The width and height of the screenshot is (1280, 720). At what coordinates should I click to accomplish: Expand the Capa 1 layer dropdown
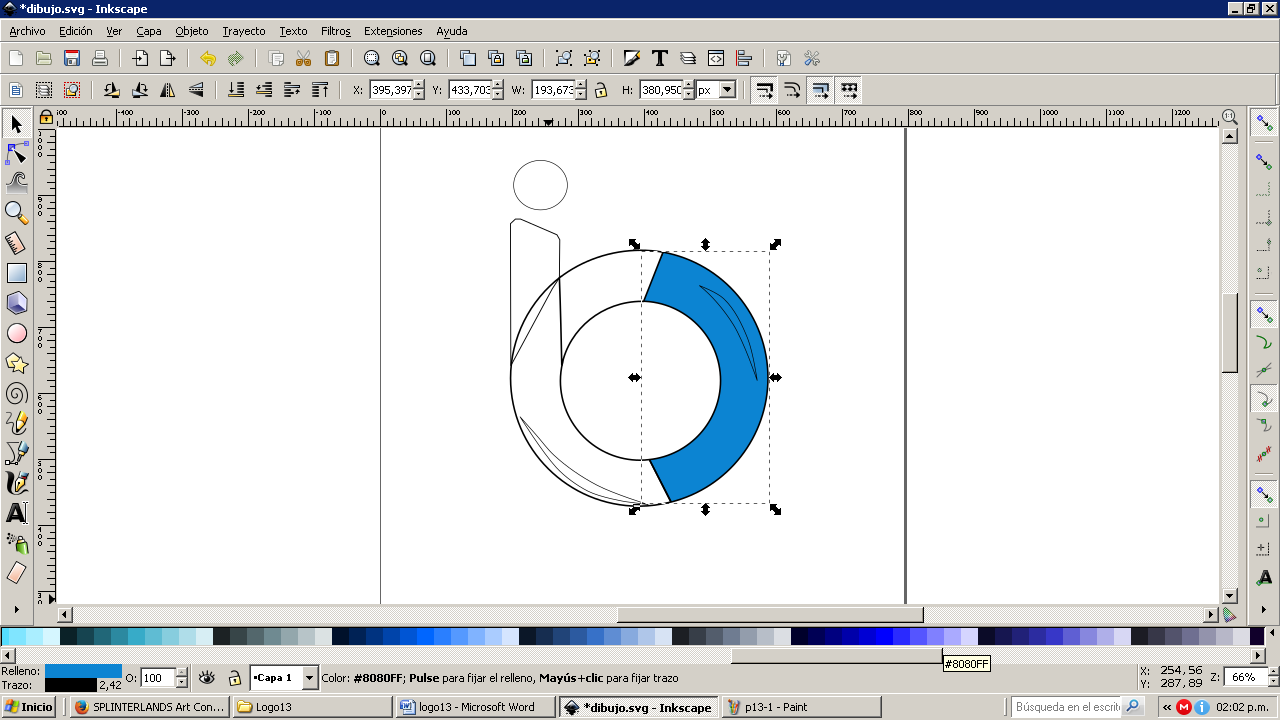pos(310,677)
